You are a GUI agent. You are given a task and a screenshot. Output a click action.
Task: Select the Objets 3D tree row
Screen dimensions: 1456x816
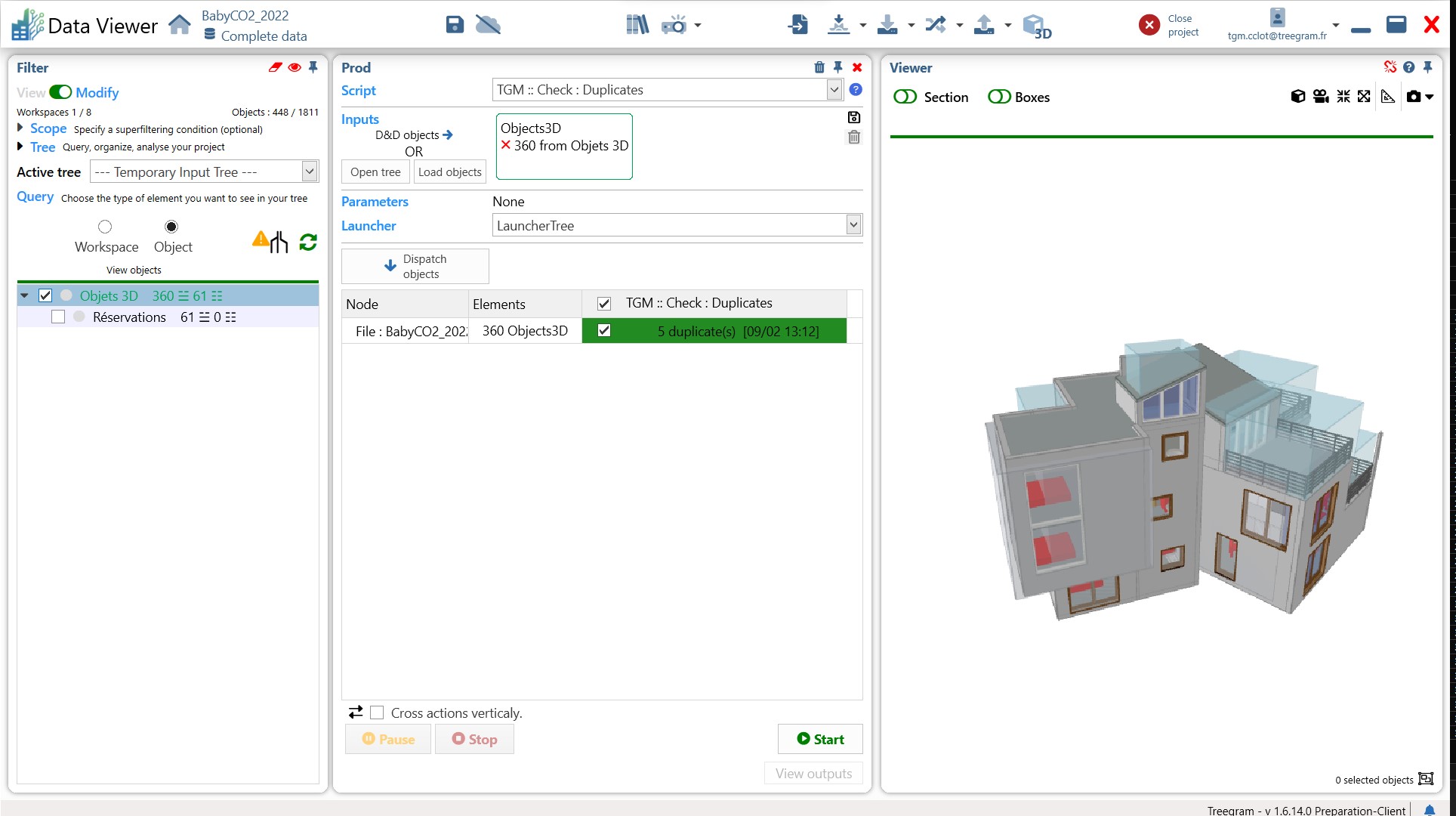coord(109,296)
